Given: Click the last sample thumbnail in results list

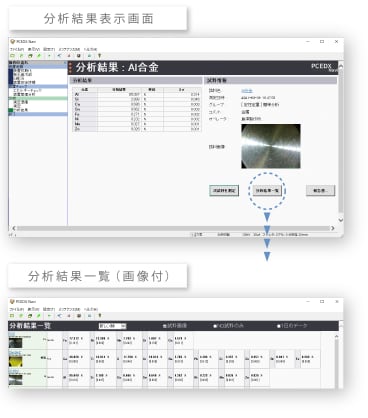Looking at the screenshot, I should (15, 379).
